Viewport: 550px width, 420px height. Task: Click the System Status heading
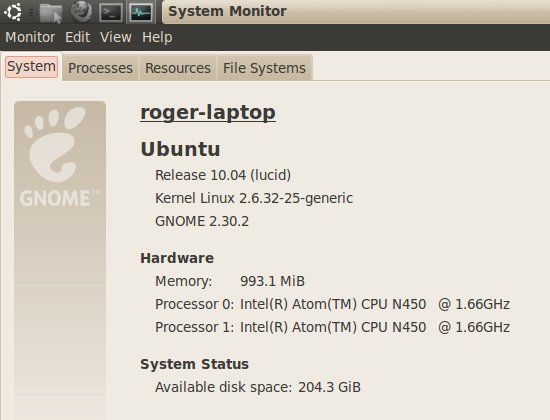point(194,364)
